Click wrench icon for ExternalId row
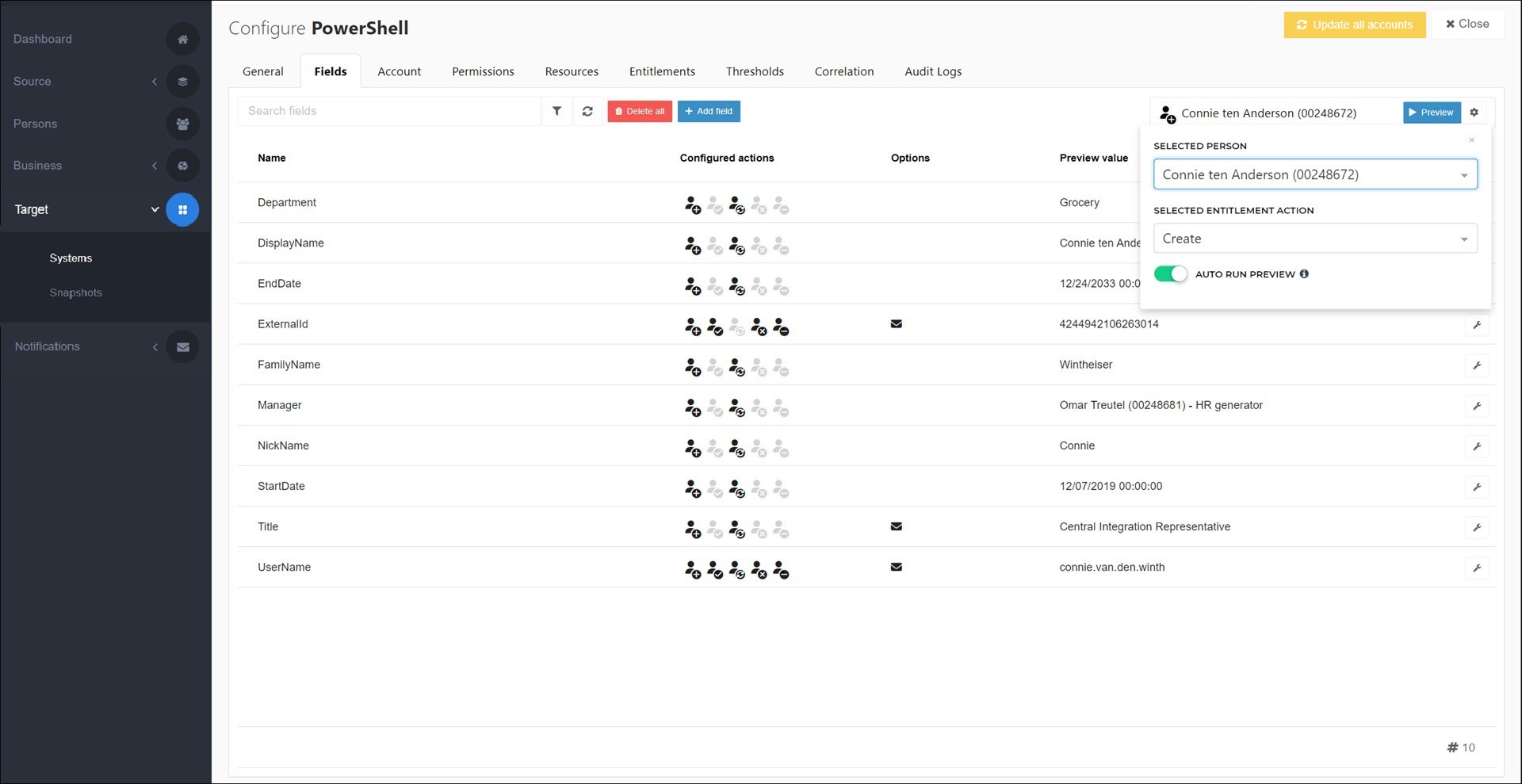The image size is (1522, 784). pos(1477,325)
